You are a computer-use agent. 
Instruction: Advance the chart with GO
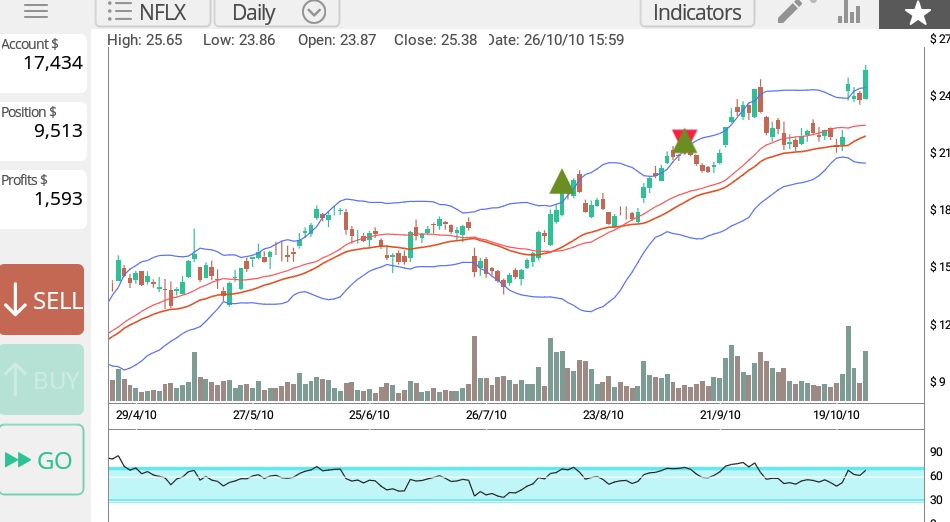tap(41, 460)
